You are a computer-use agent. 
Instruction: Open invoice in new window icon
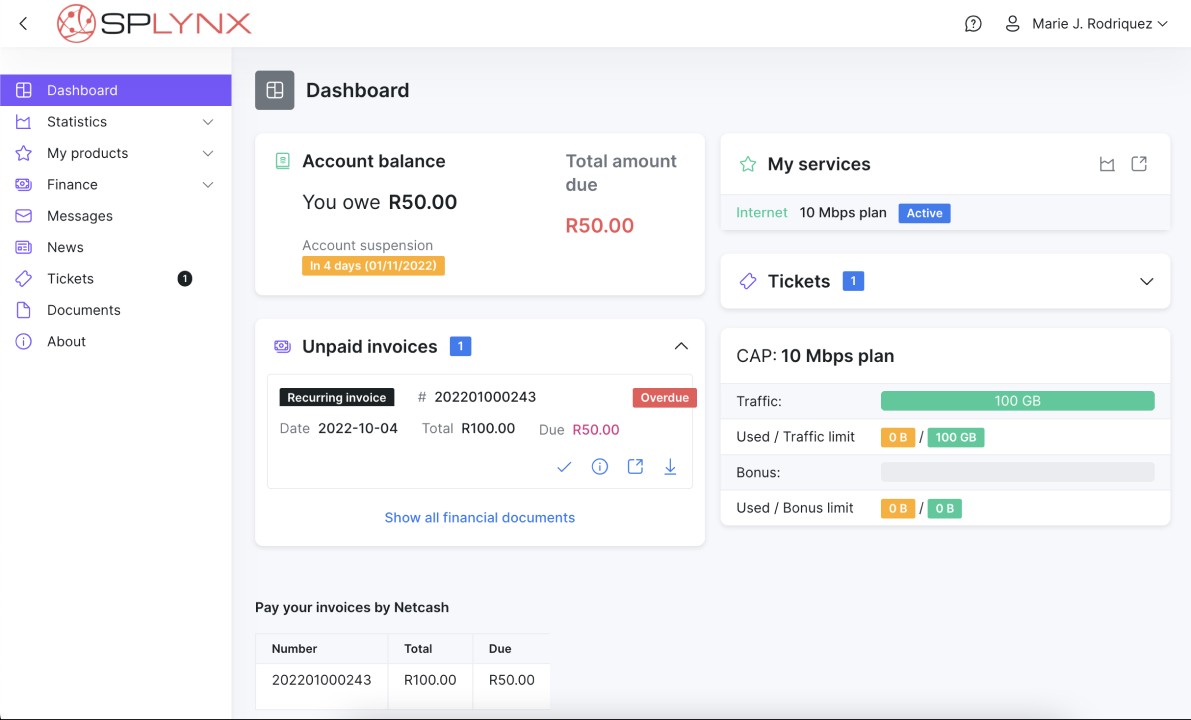click(x=635, y=467)
